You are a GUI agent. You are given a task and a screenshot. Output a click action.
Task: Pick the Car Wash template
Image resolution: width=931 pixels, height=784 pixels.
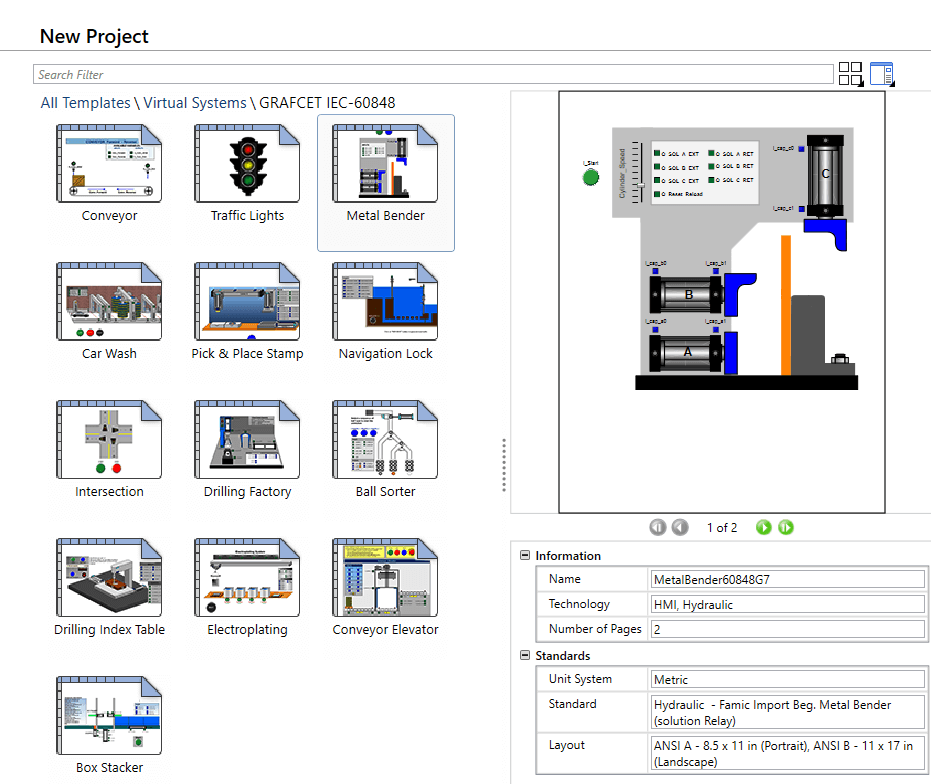[110, 311]
